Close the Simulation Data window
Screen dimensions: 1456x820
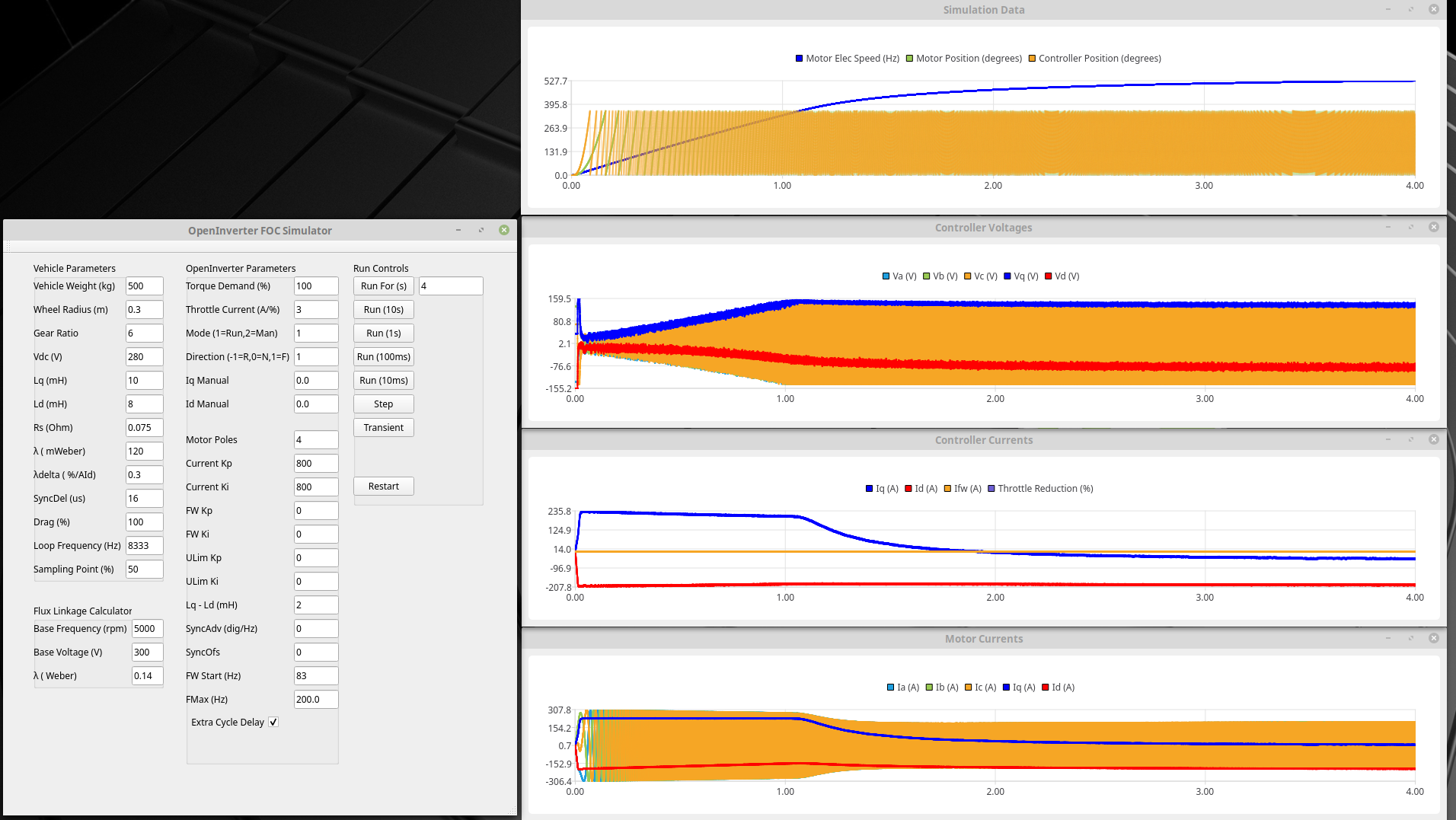coord(1433,9)
